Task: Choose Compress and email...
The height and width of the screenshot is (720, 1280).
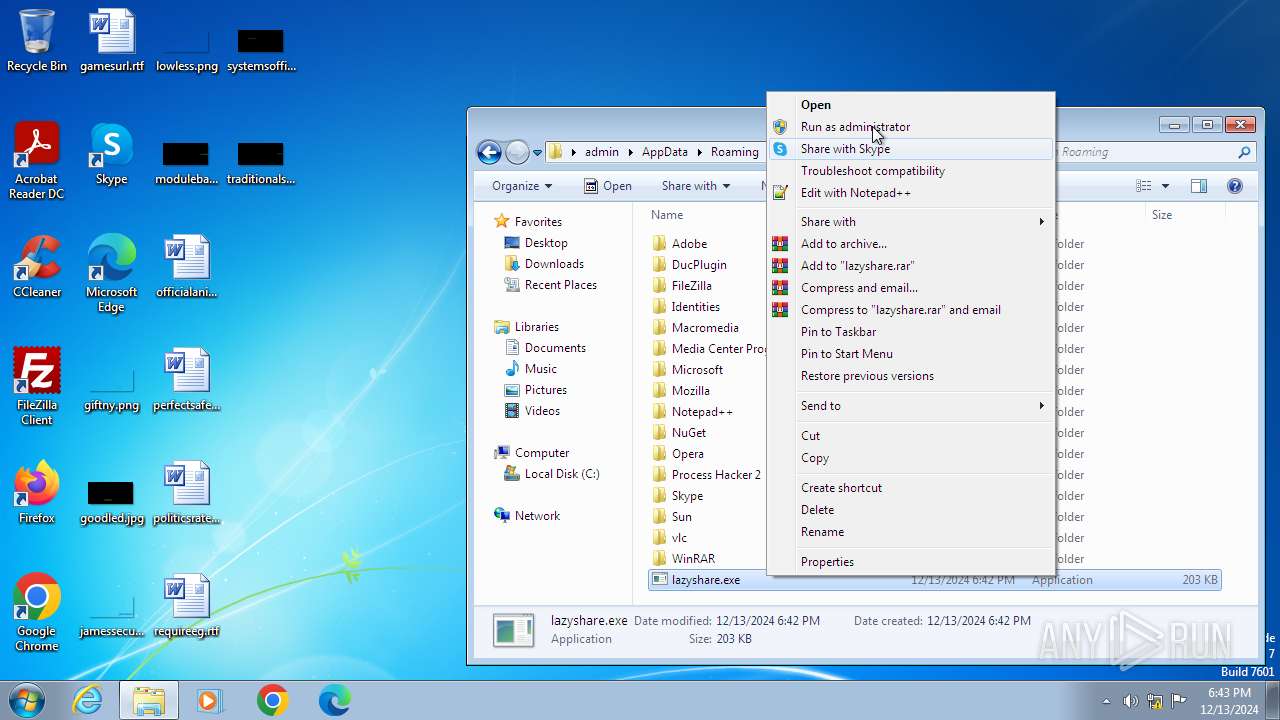Action: [x=911, y=287]
